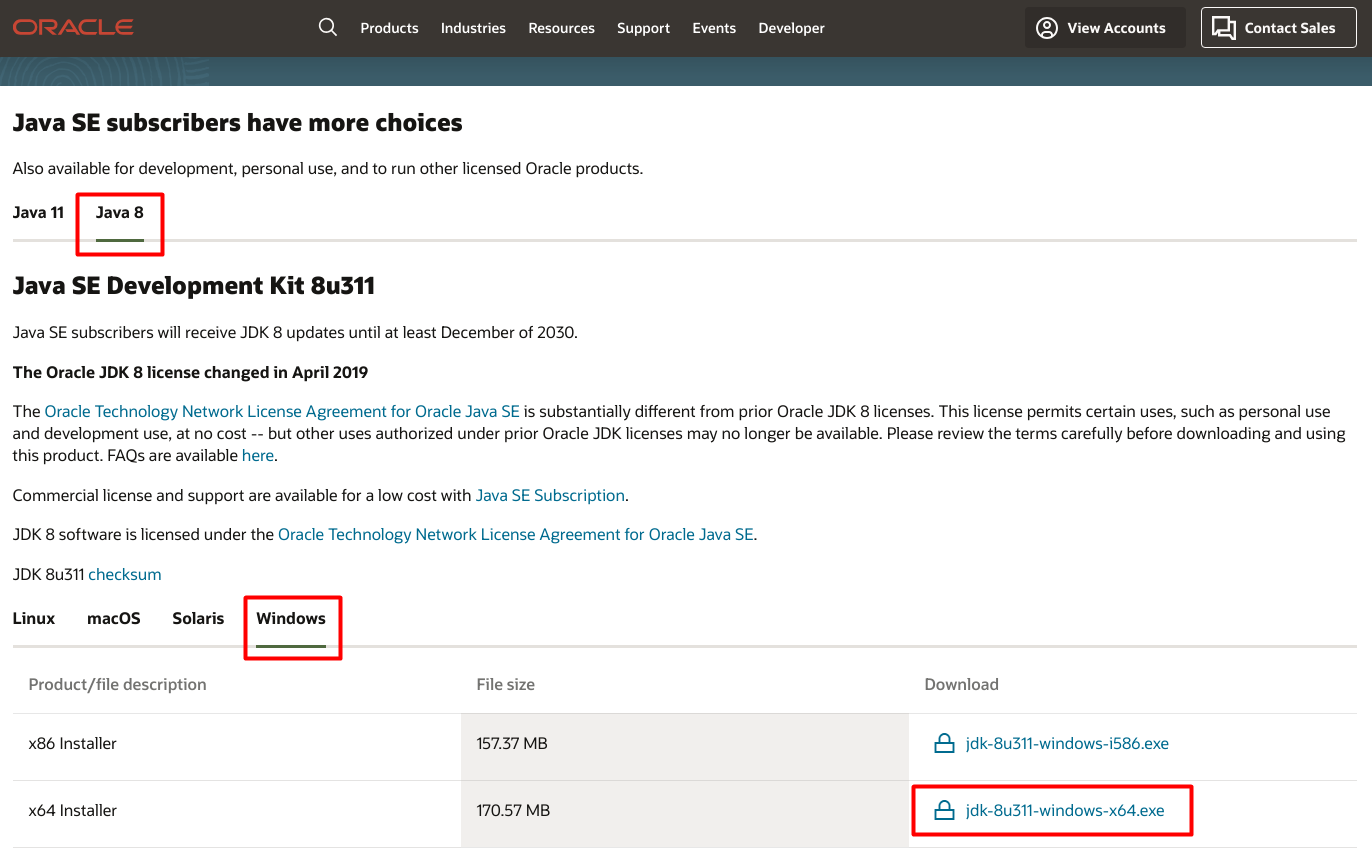
Task: Click the View Accounts profile icon
Action: [x=1047, y=28]
